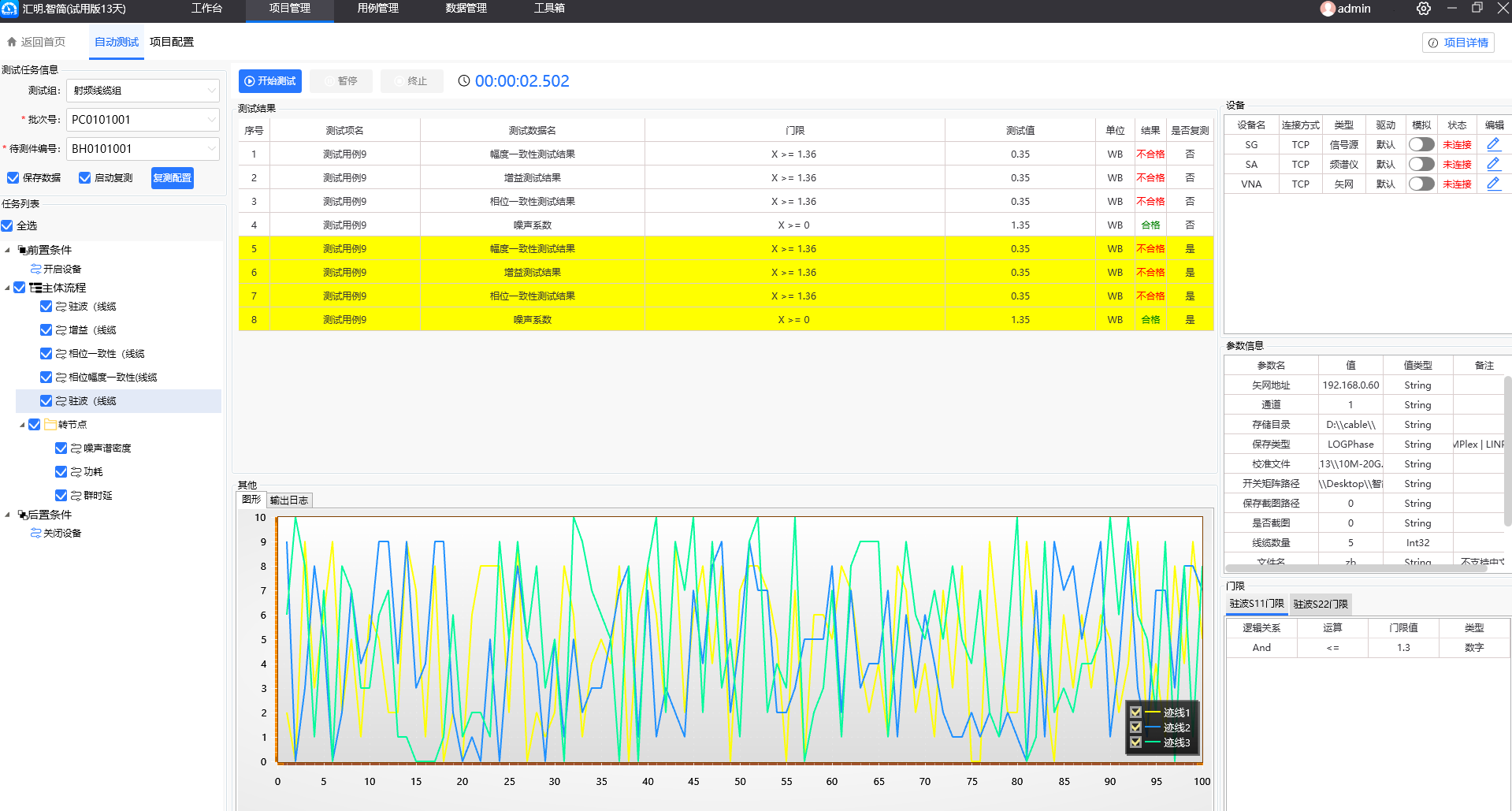The width and height of the screenshot is (1512, 811).
Task: Open the 批次号 dropdown
Action: [x=143, y=120]
